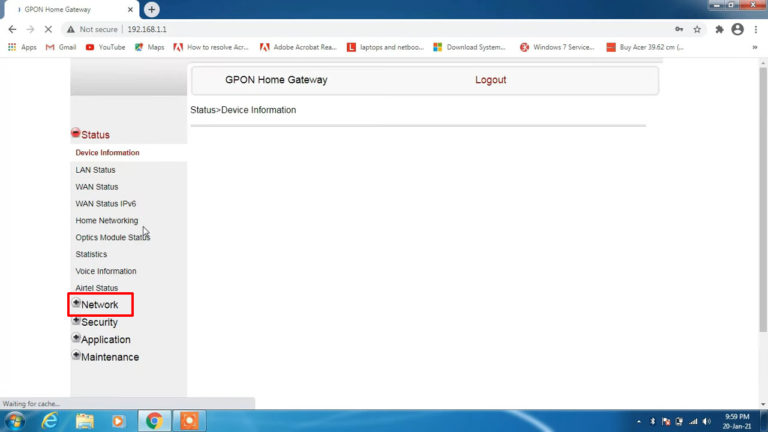
Task: Open Bluetooth tray icon
Action: tap(652, 421)
